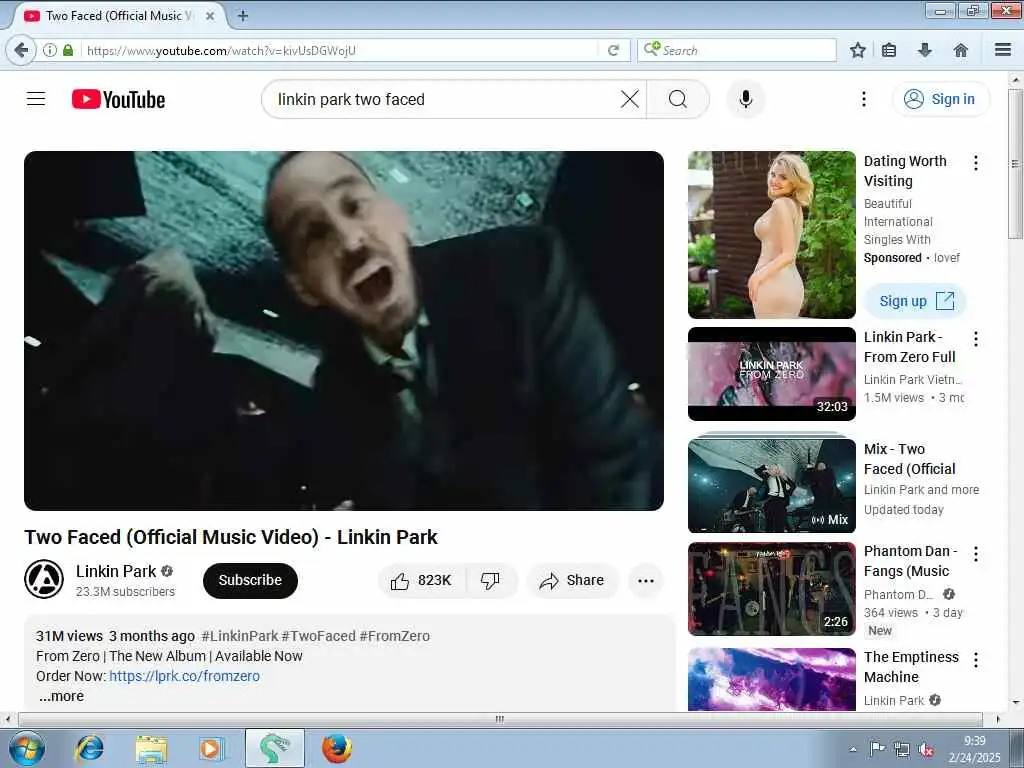Open Linkin Park channel name link

click(x=116, y=571)
